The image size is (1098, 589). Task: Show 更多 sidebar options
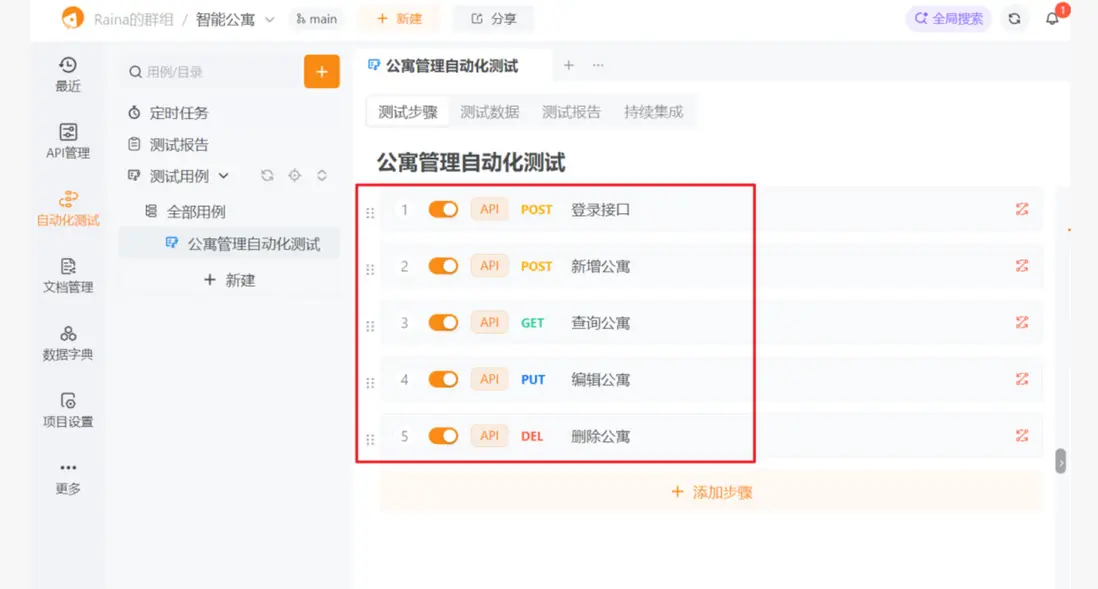[x=68, y=478]
